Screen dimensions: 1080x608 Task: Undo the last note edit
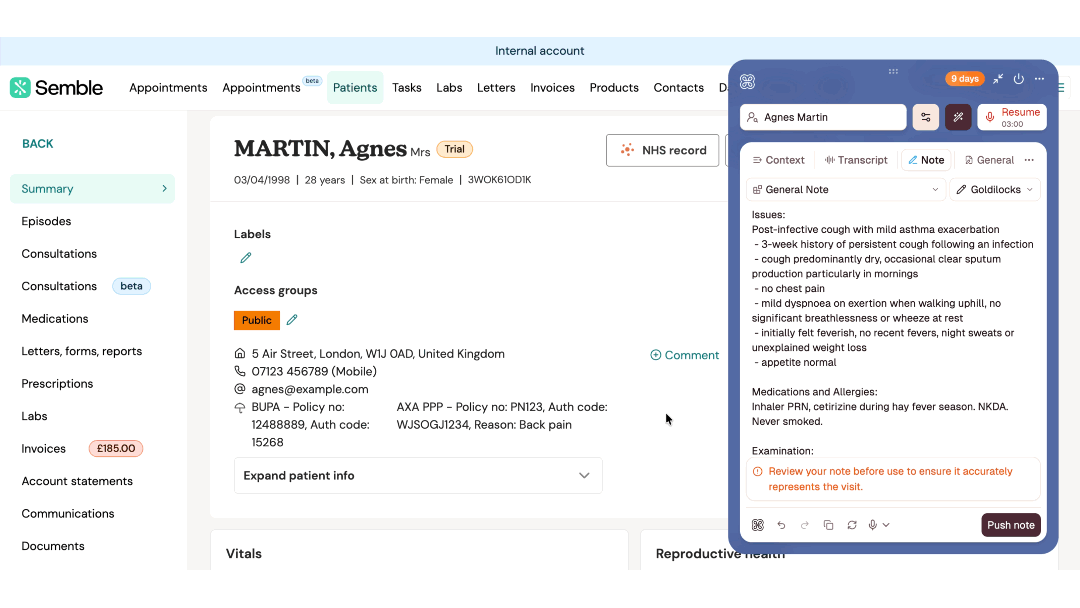coord(781,525)
